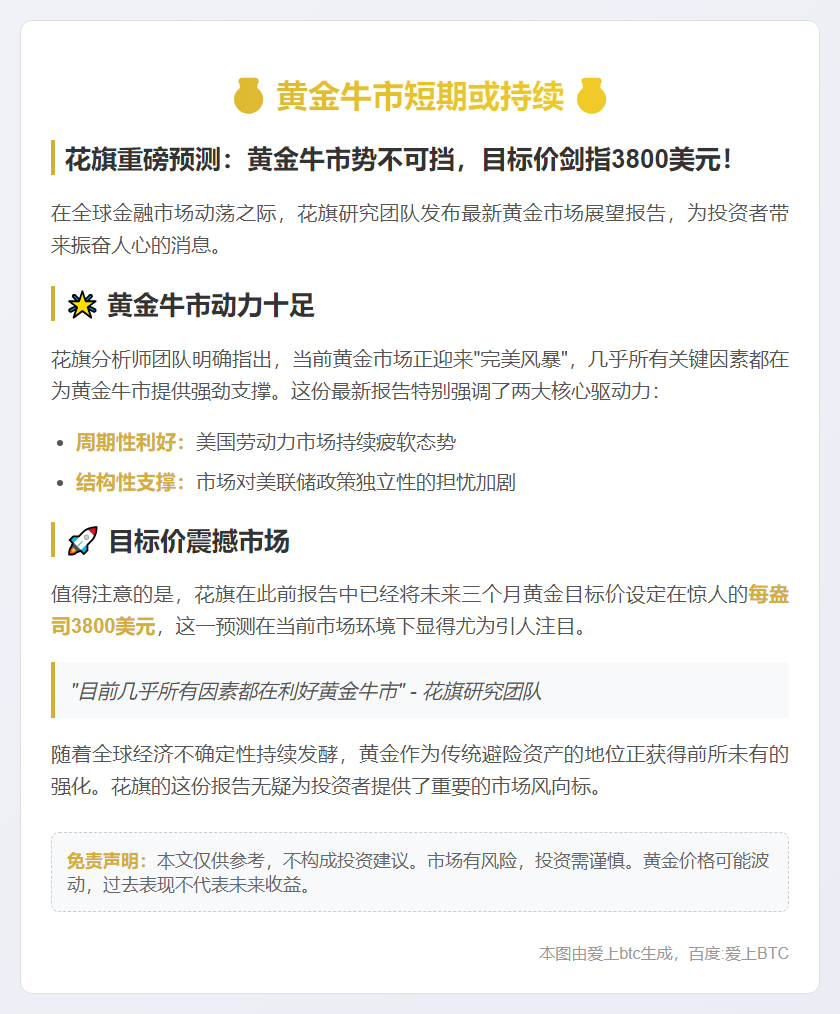Click the paragraph starting 花旗分析师团队明确指出

click(420, 375)
